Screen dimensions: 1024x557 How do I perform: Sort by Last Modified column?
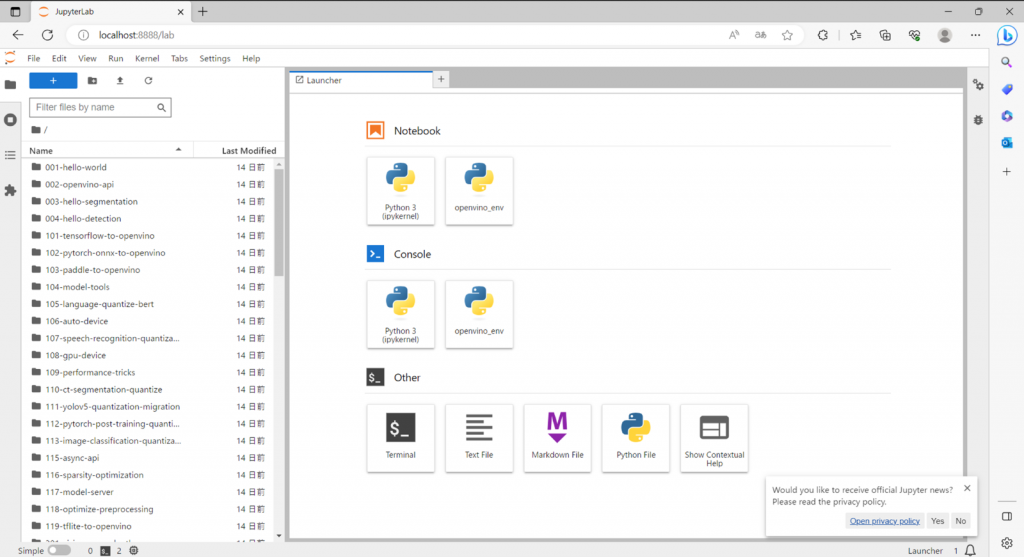238,150
